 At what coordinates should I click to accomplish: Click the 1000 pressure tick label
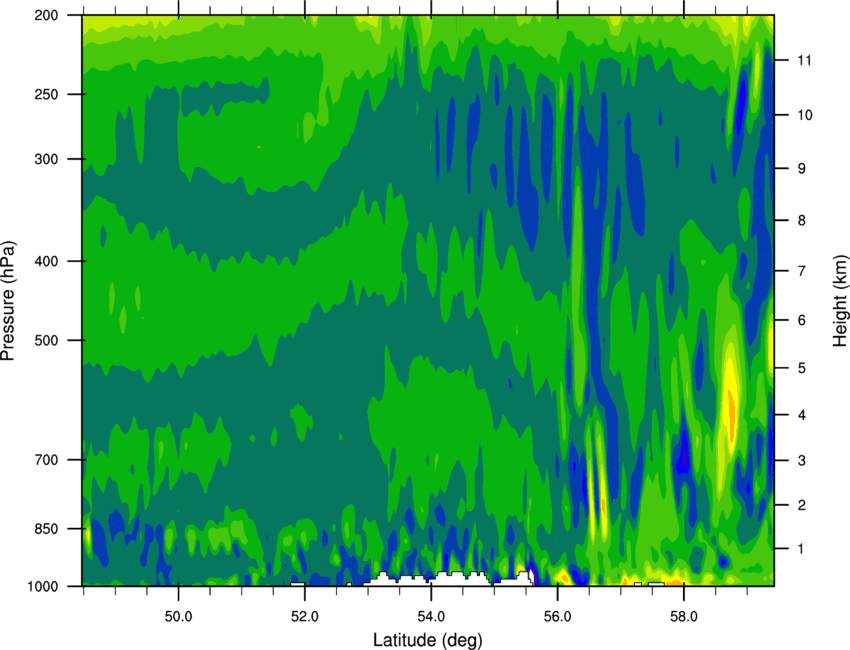(x=42, y=586)
